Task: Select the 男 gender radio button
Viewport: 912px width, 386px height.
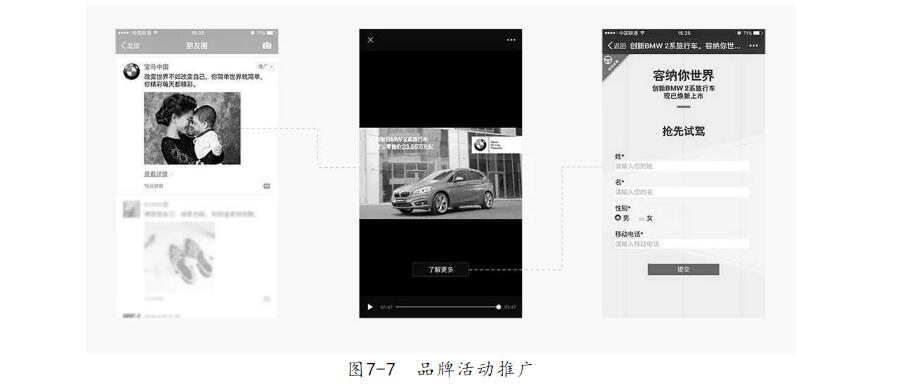Action: point(618,218)
